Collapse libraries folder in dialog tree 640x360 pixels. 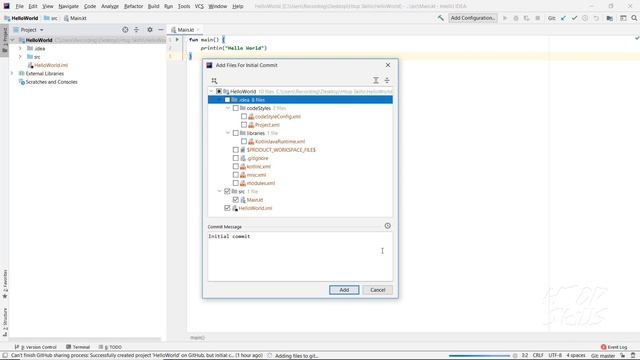click(x=228, y=133)
